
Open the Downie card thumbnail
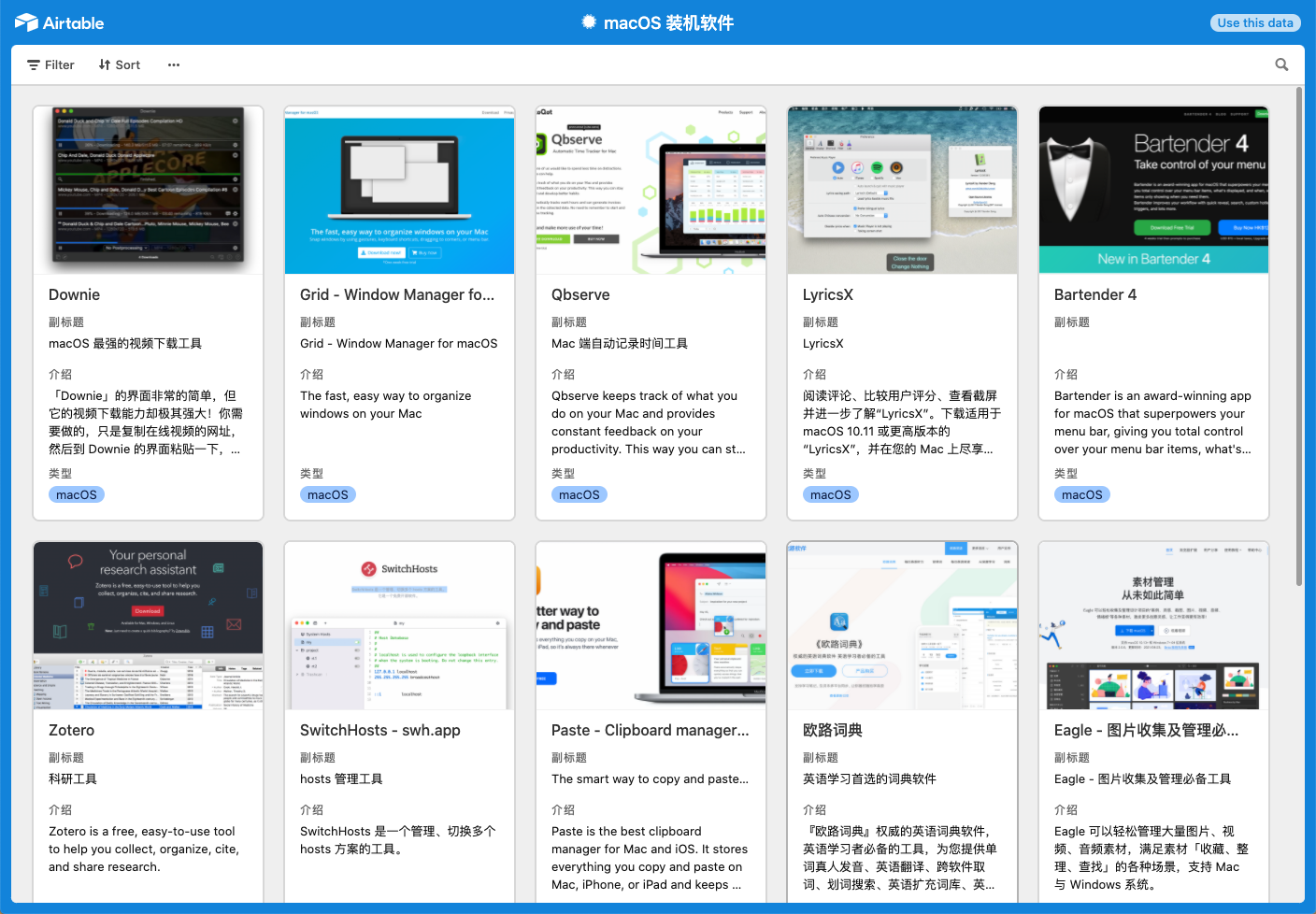[x=148, y=190]
